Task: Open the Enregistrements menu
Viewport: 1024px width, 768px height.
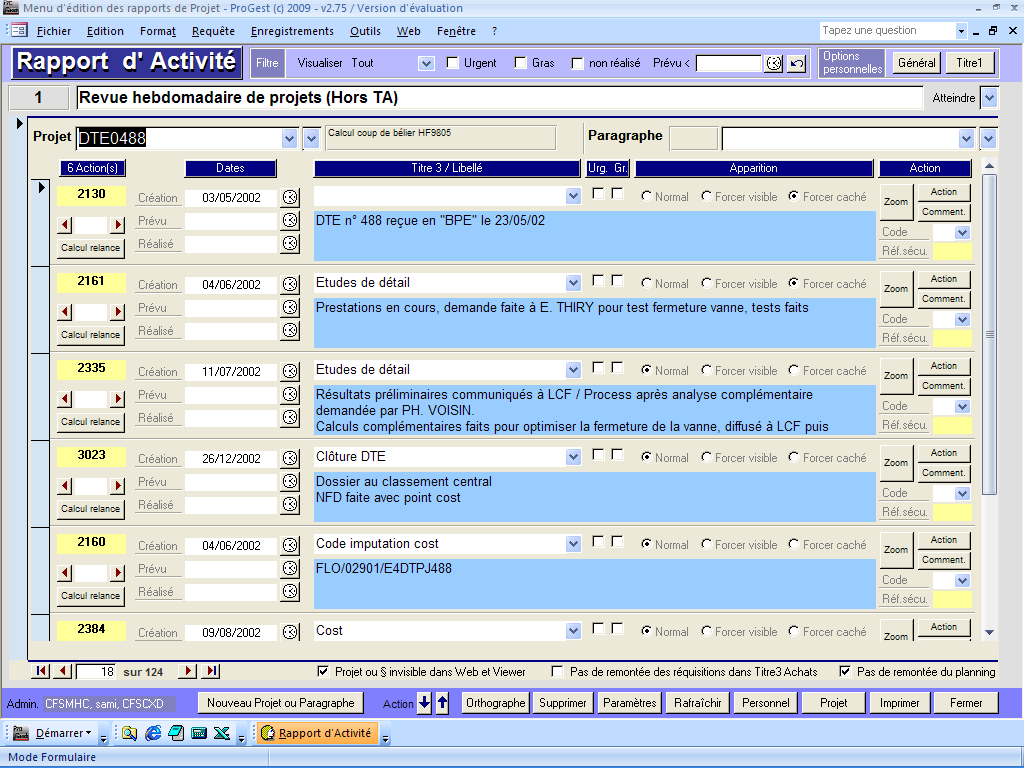Action: (x=292, y=31)
